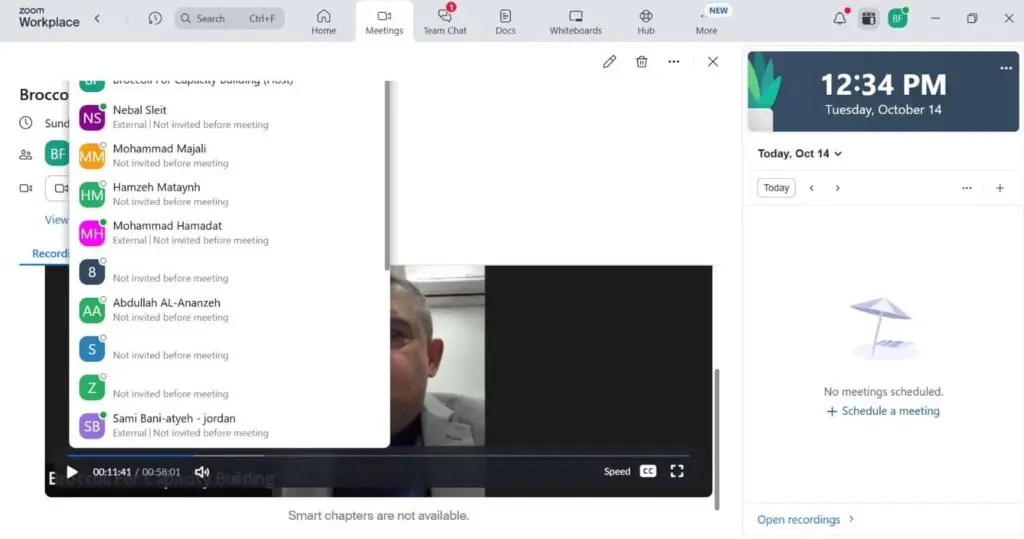This screenshot has width=1024, height=539.
Task: Switch to the Team Chat tab
Action: [445, 21]
